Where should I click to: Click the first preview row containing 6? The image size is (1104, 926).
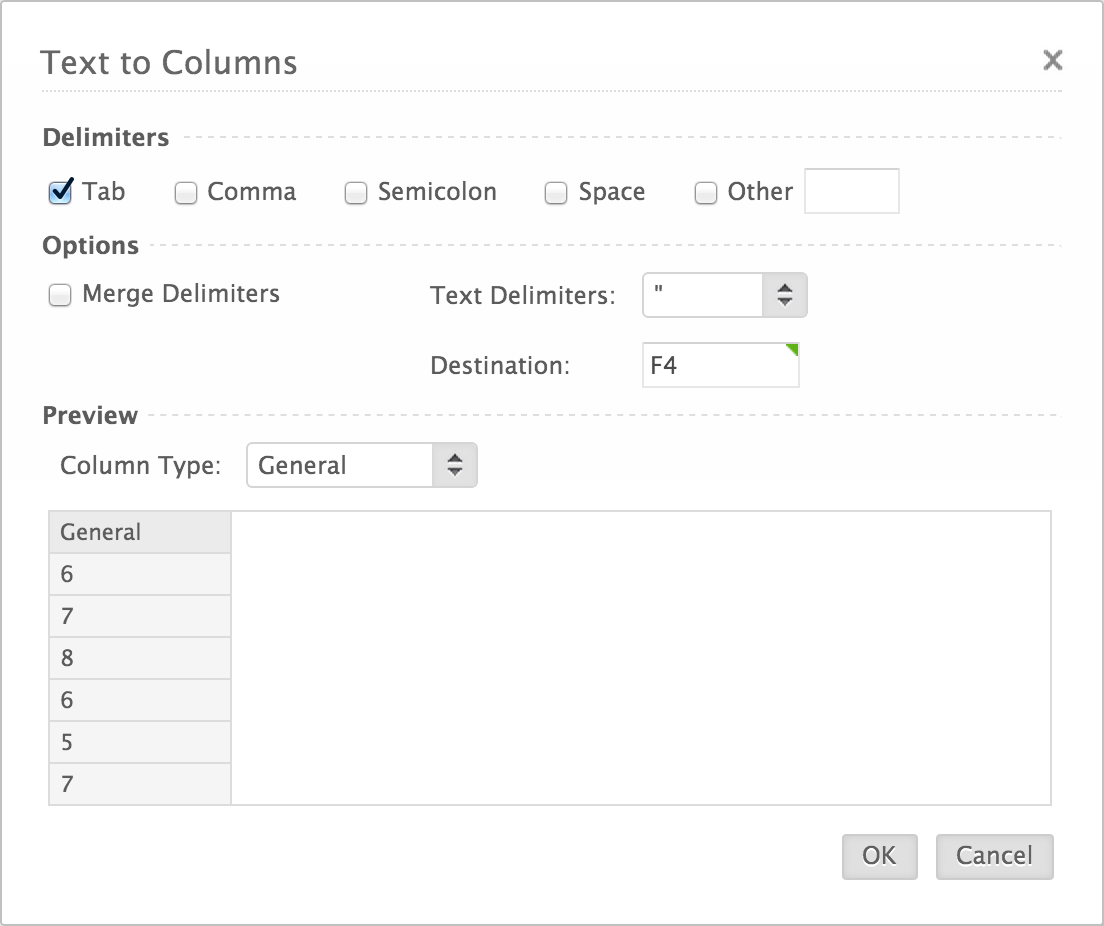140,574
